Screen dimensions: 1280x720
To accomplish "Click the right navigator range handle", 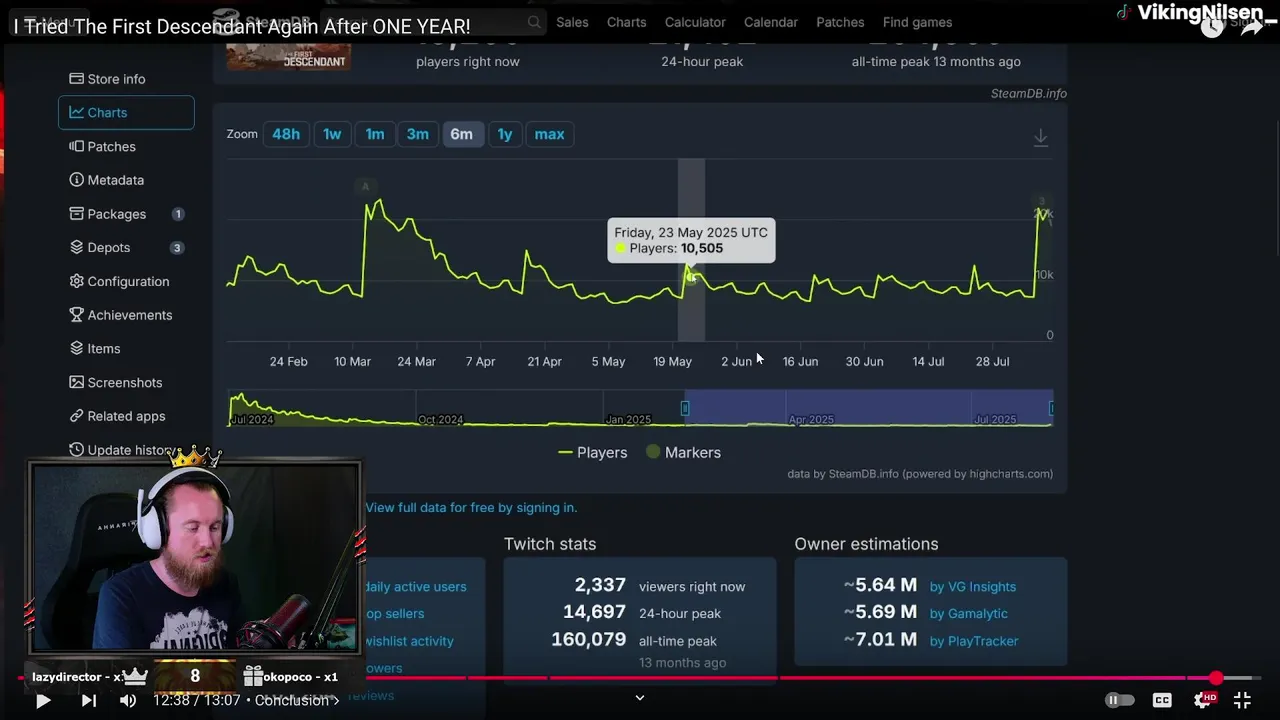I will (1051, 408).
